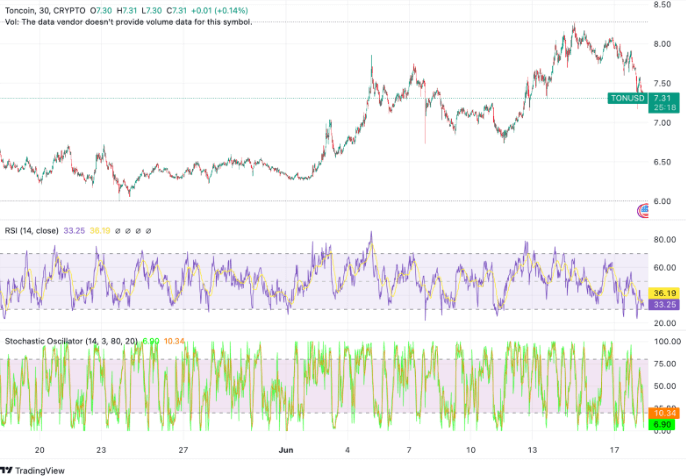Click the close value C7.31 in header

point(176,10)
